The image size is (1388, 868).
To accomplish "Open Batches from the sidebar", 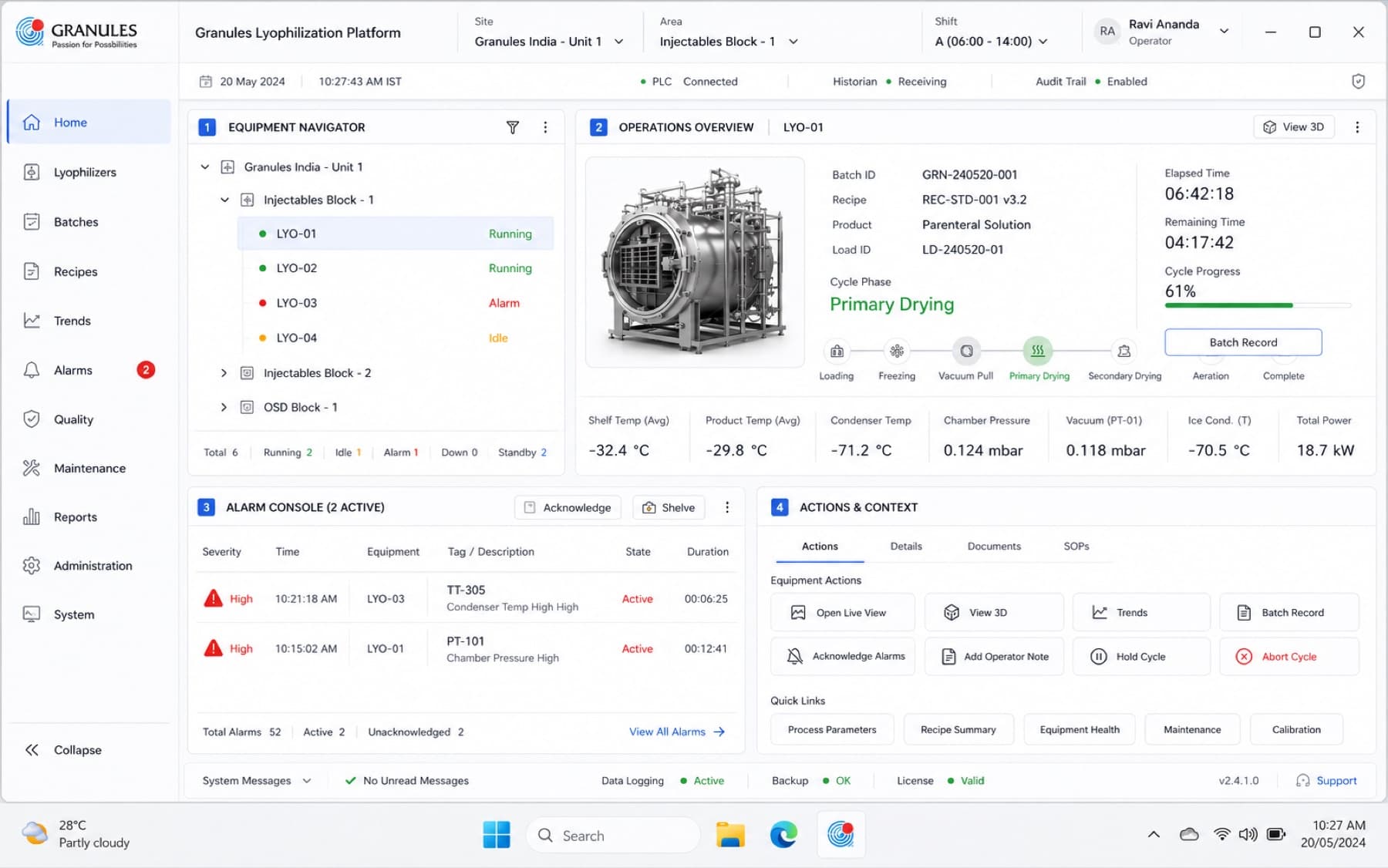I will coord(88,222).
